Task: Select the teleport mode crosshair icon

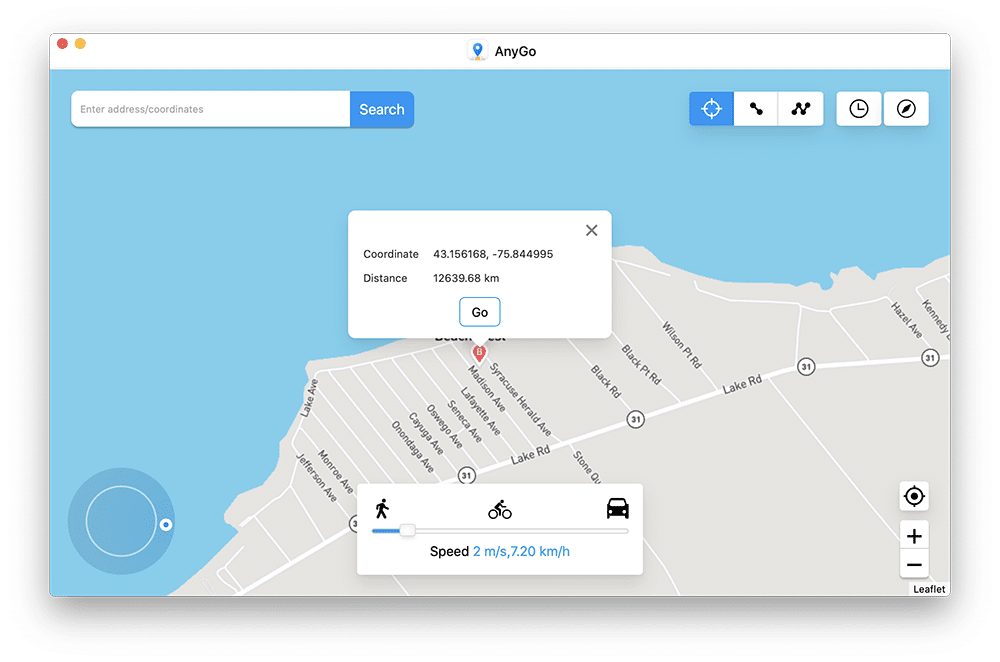Action: click(x=711, y=108)
